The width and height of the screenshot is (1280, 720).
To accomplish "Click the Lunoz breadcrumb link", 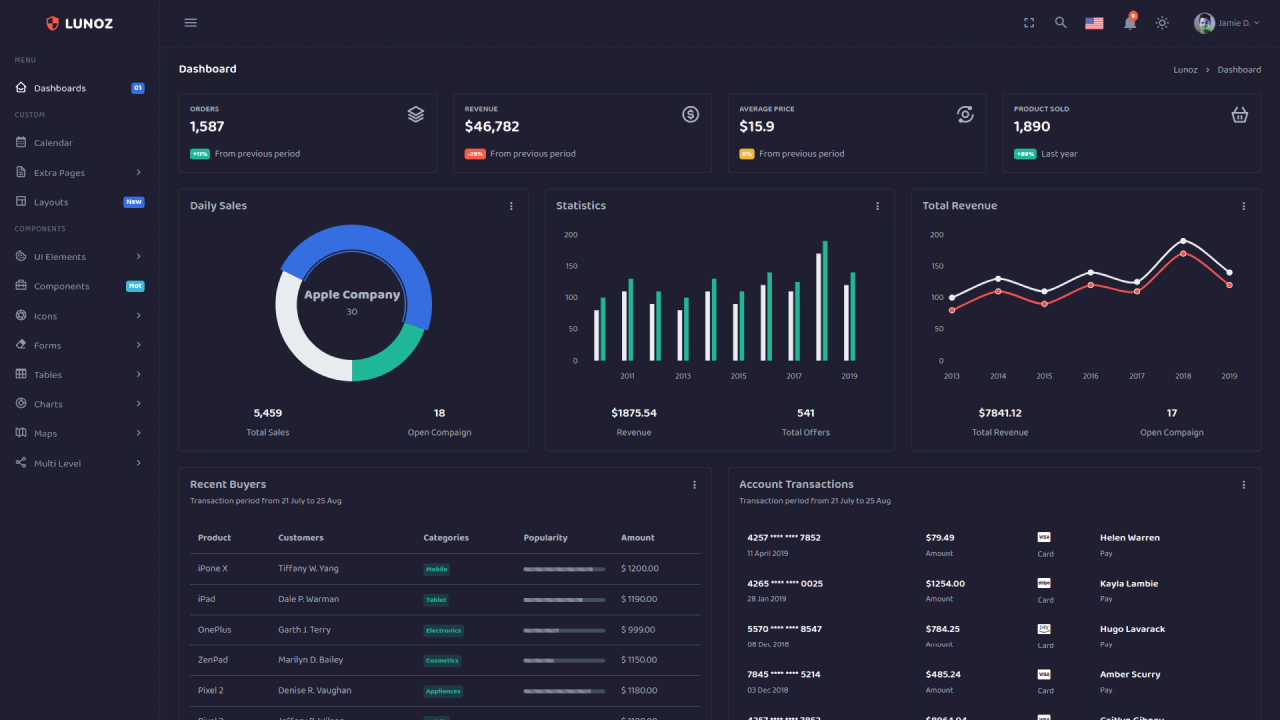I will [x=1185, y=69].
